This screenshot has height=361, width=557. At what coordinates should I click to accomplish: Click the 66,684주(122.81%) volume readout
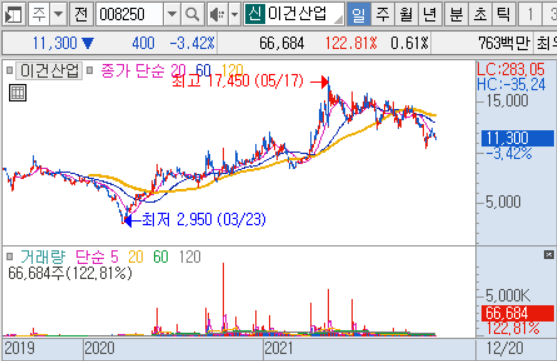click(x=70, y=273)
